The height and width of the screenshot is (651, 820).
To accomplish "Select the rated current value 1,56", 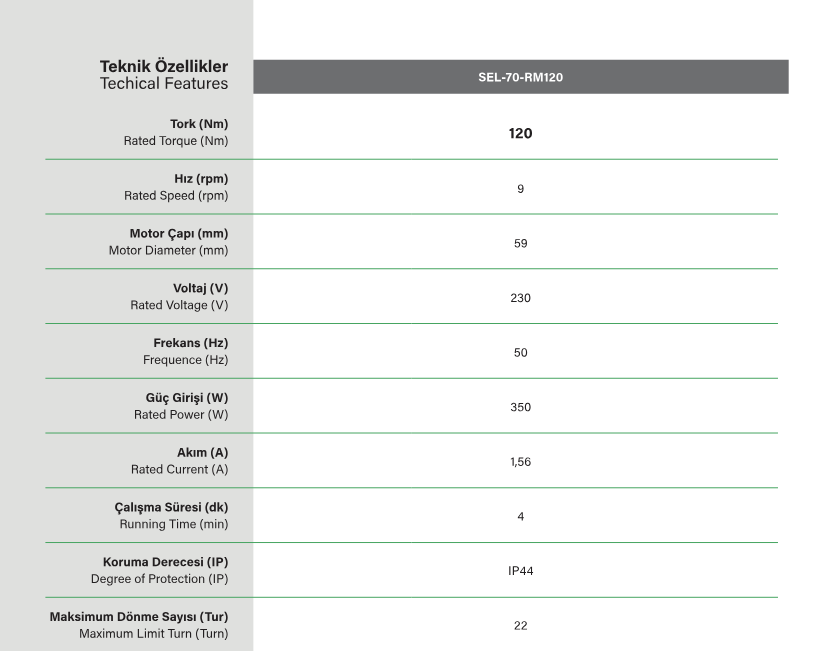I will 520,462.
